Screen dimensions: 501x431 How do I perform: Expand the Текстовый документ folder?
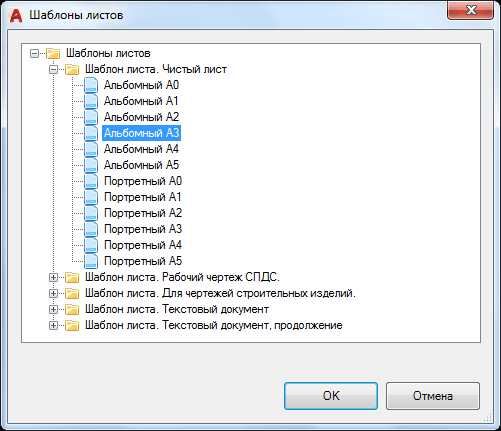[x=53, y=309]
